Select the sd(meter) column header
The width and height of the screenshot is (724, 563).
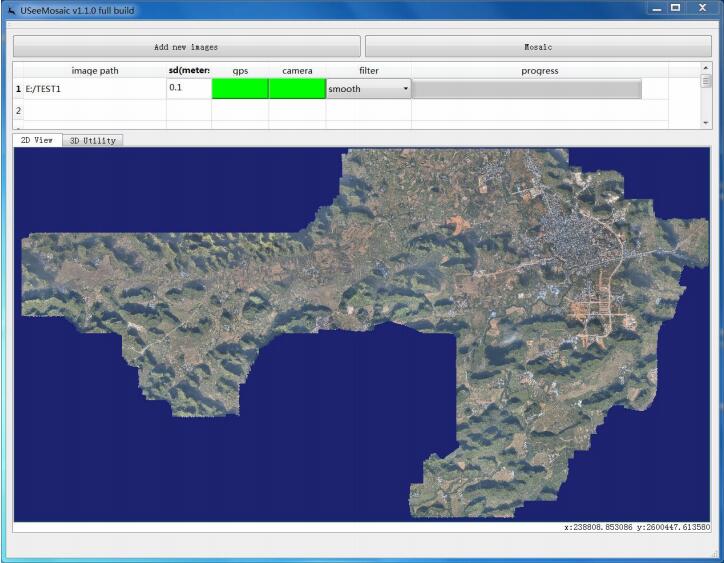click(x=189, y=71)
